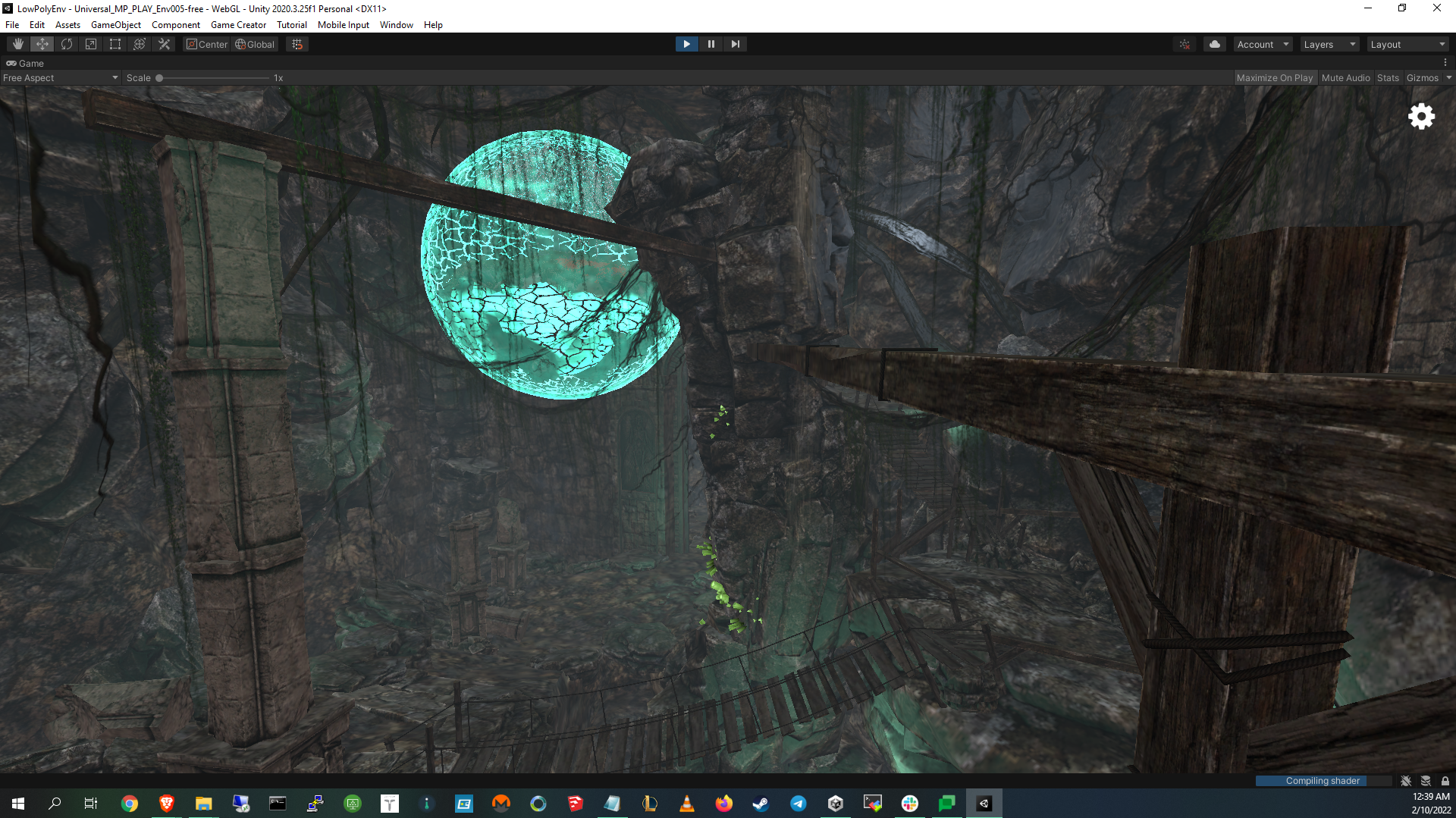Open the GameObject menu
Image resolution: width=1456 pixels, height=818 pixels.
point(116,24)
